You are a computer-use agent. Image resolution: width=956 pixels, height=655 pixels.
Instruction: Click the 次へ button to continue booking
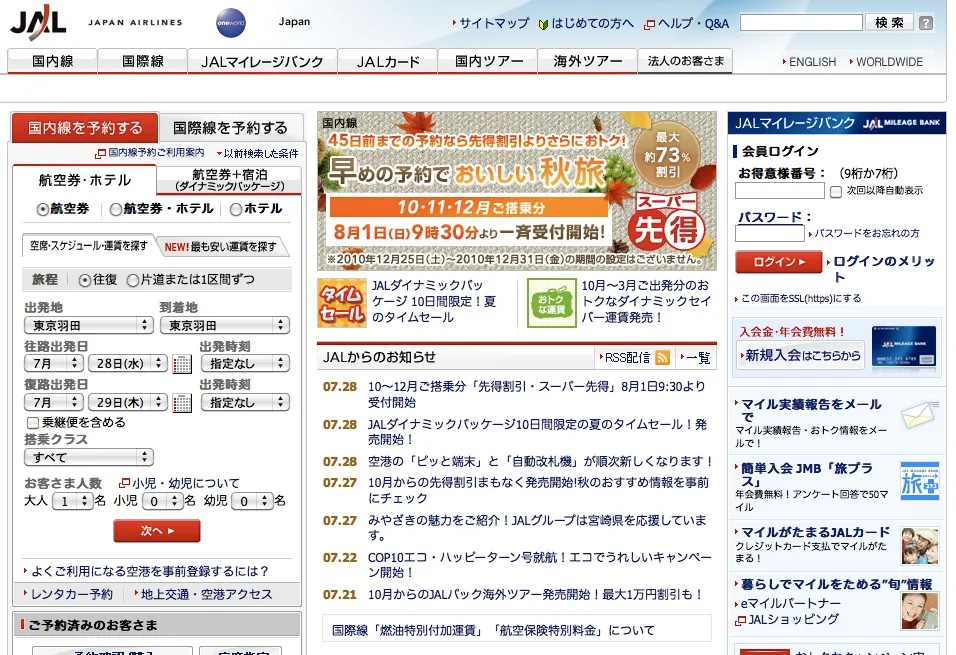coord(156,532)
